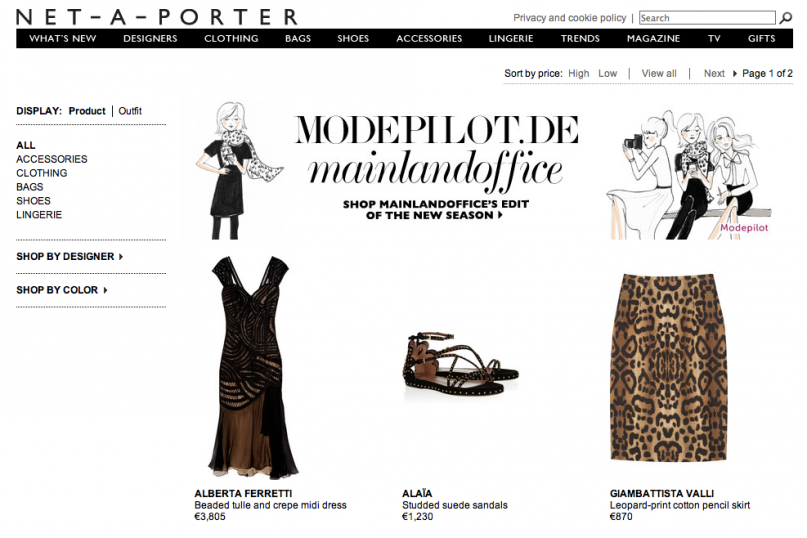Open the leopard-print pencil skirt image
807x538 pixels.
click(668, 367)
